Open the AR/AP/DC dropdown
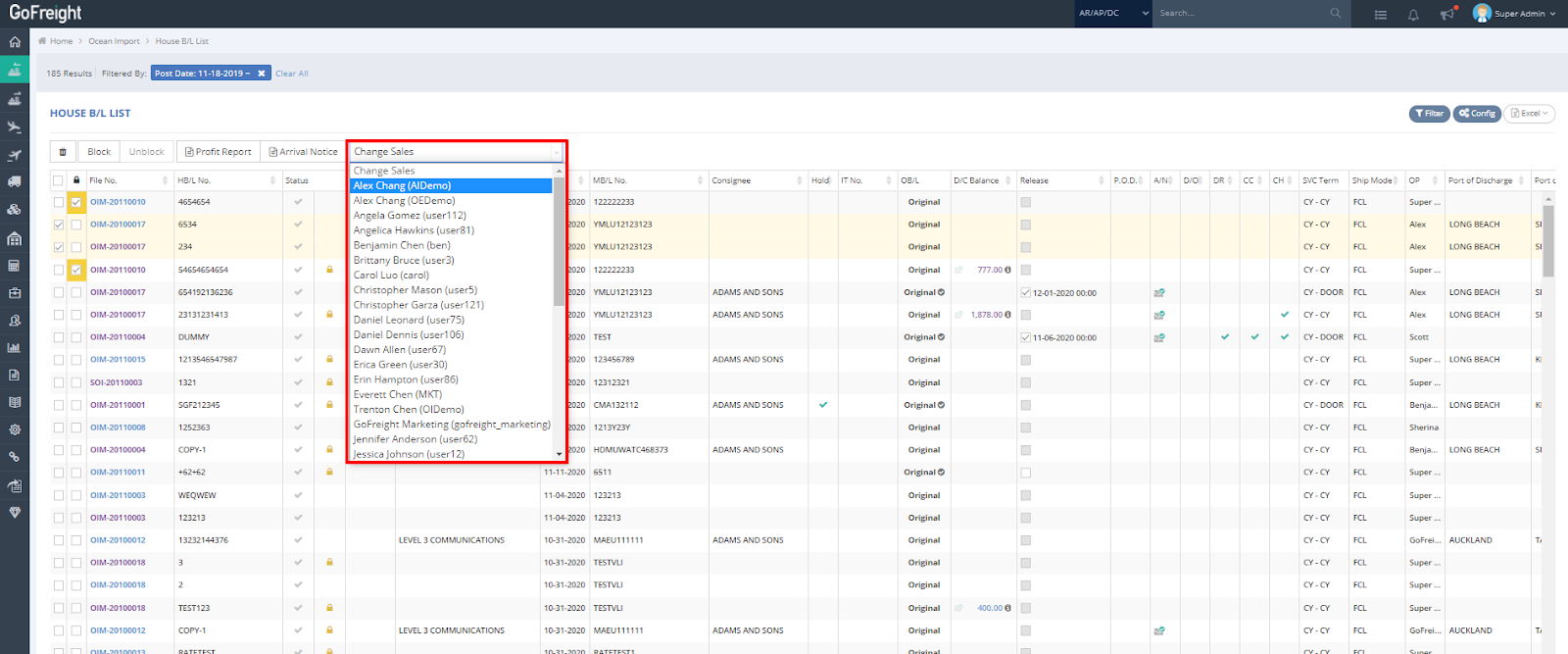1568x654 pixels. point(1112,14)
